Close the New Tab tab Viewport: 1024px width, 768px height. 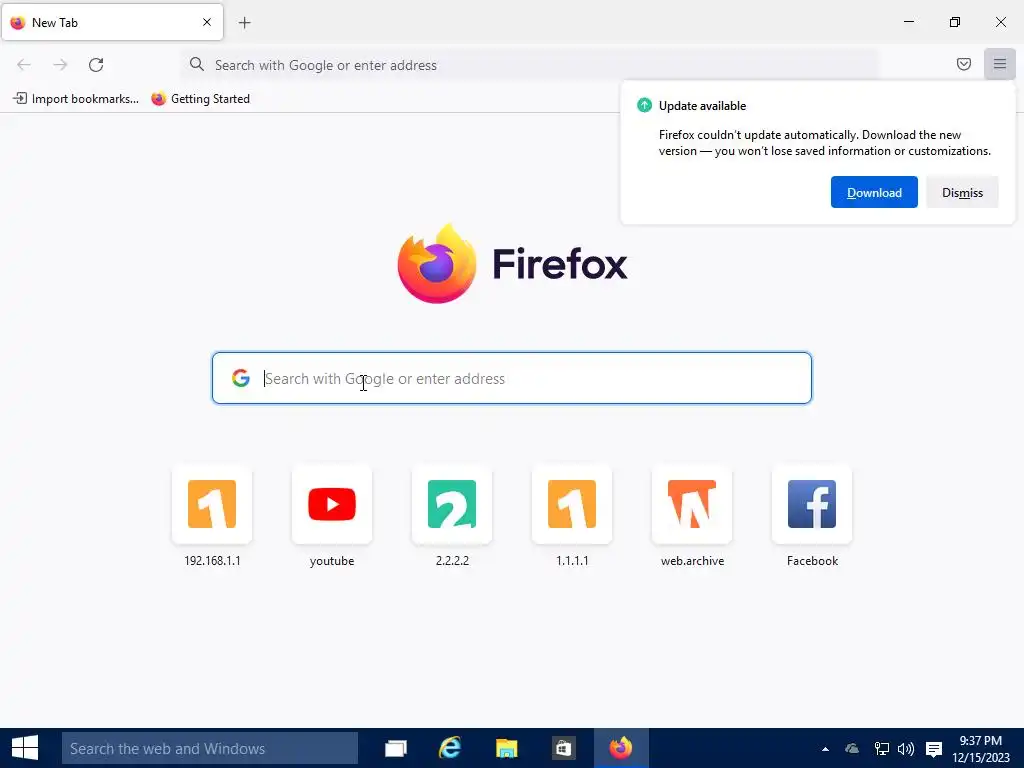click(x=206, y=22)
